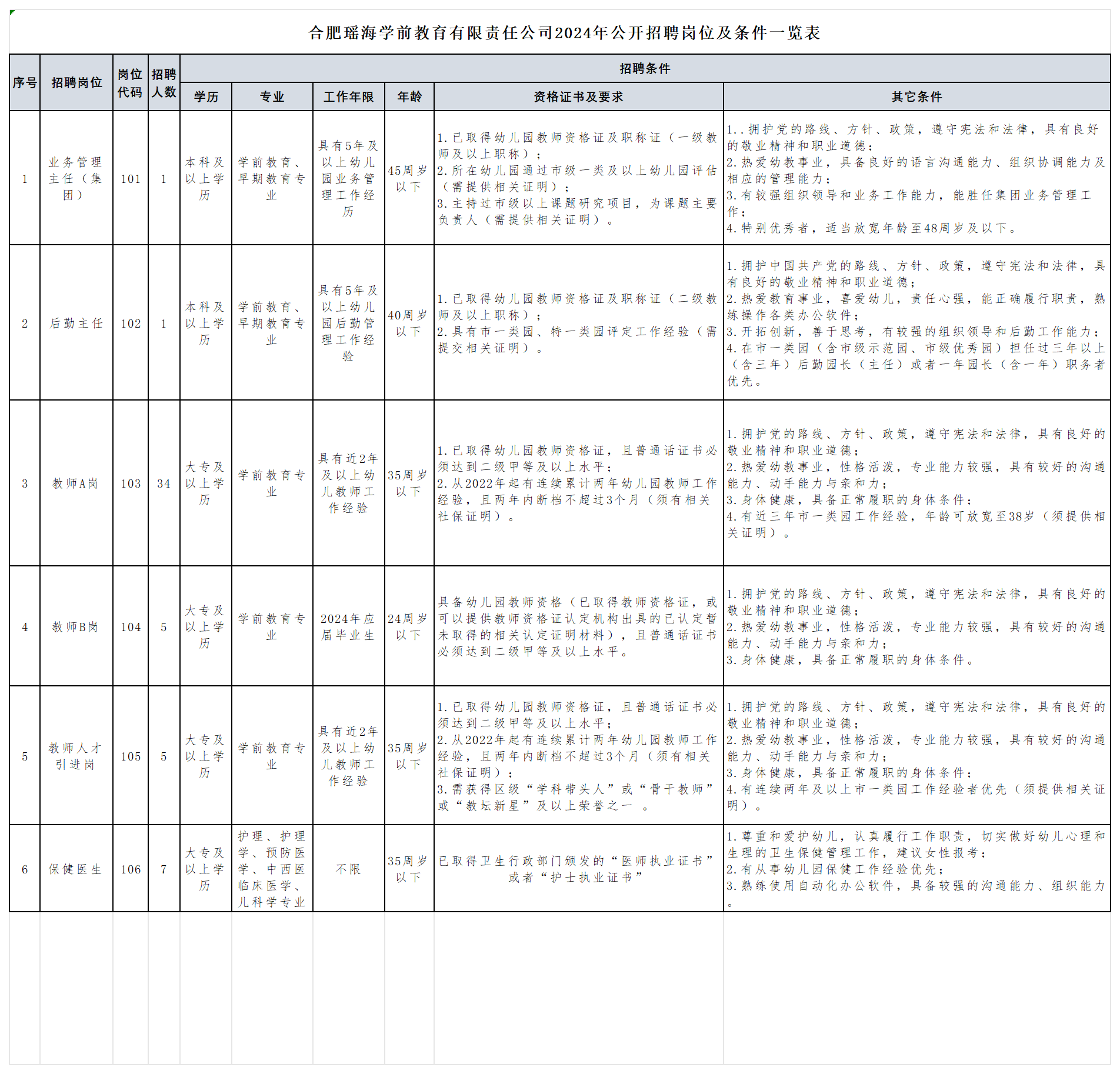
Task: Click the 不限 work years cell
Action: [349, 869]
